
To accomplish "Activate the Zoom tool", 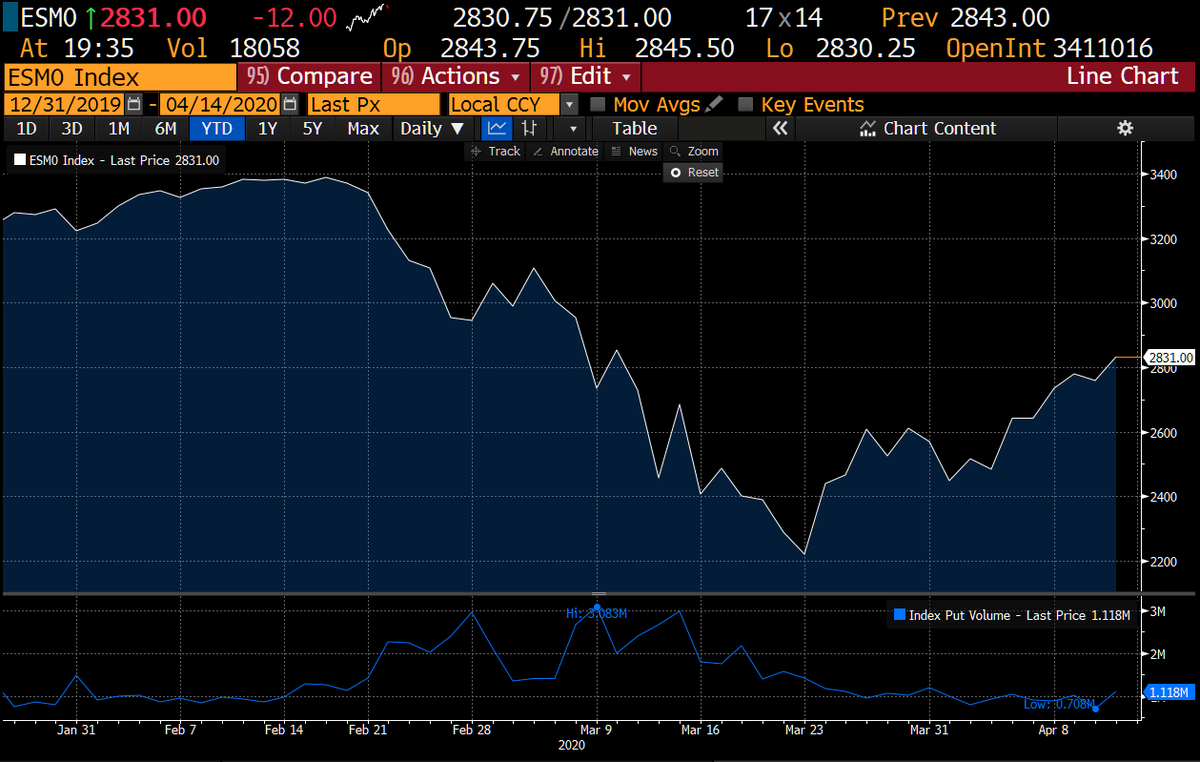I will (694, 151).
